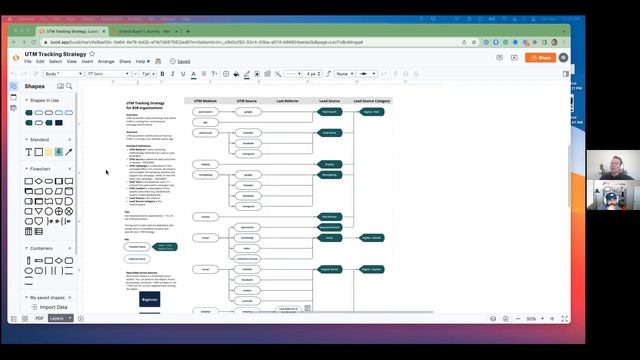Collapse the Standard shapes section
This screenshot has width=640, height=360.
click(27, 140)
